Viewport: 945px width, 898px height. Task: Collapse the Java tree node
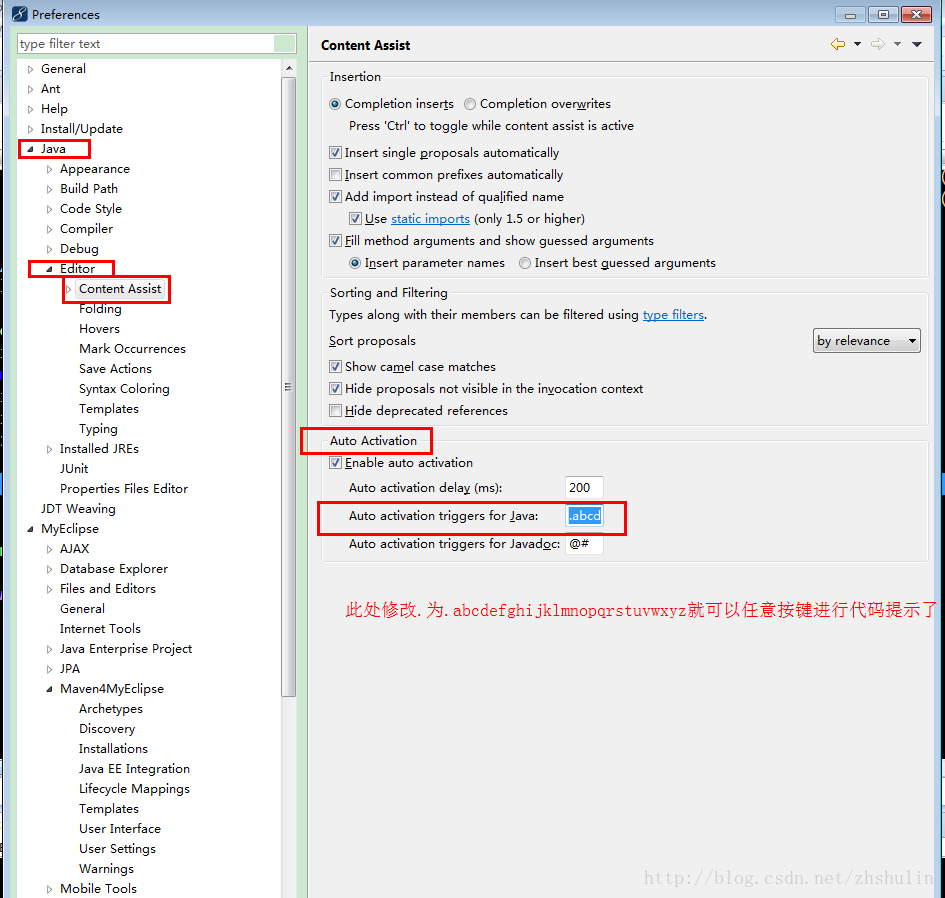[x=29, y=148]
